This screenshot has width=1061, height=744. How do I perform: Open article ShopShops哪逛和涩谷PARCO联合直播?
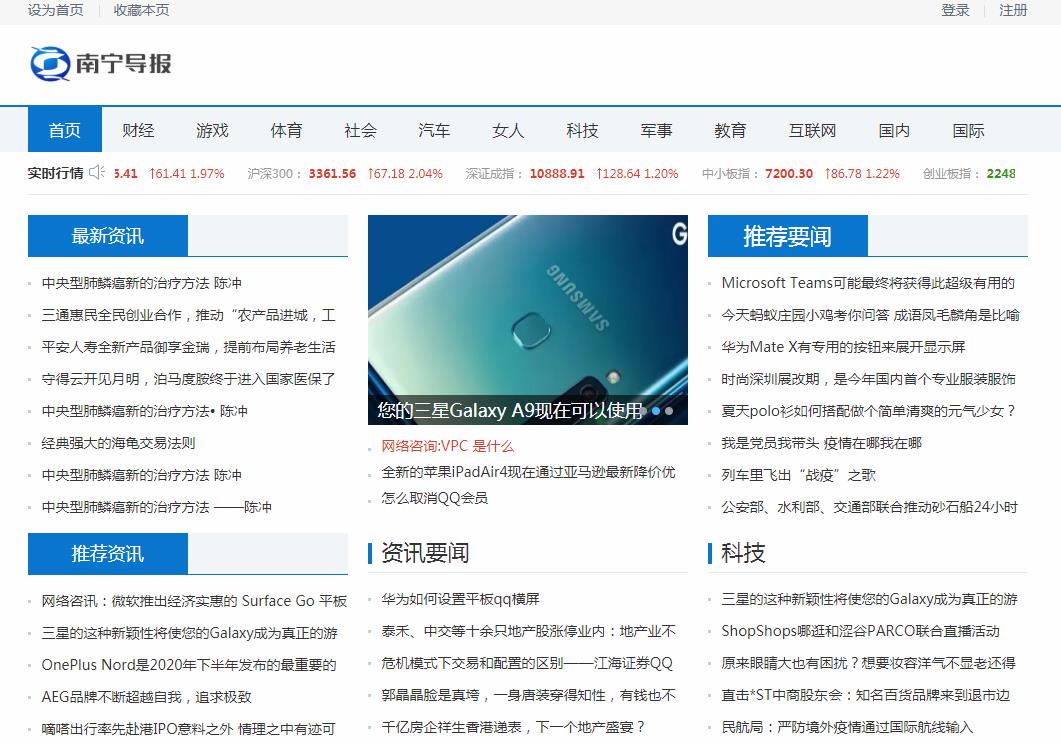tap(860, 631)
